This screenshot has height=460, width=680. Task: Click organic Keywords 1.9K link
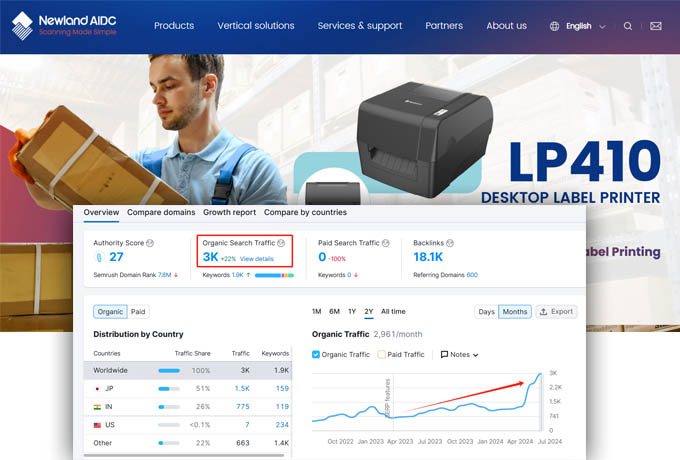point(238,275)
